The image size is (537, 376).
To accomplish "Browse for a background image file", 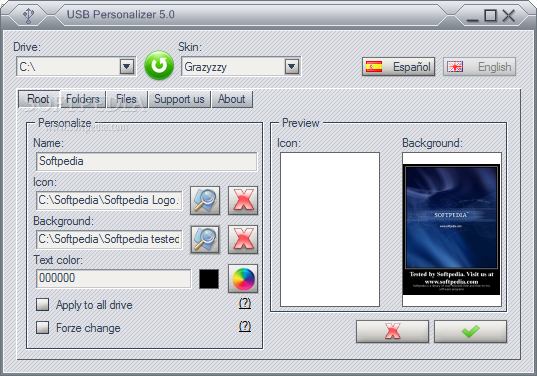I will coord(205,239).
